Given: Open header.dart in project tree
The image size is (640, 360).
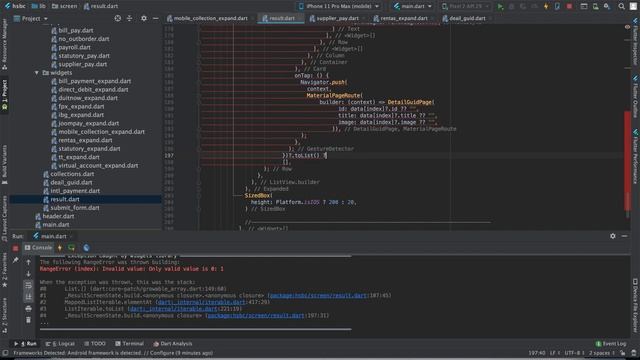Looking at the screenshot, I should 58,216.
